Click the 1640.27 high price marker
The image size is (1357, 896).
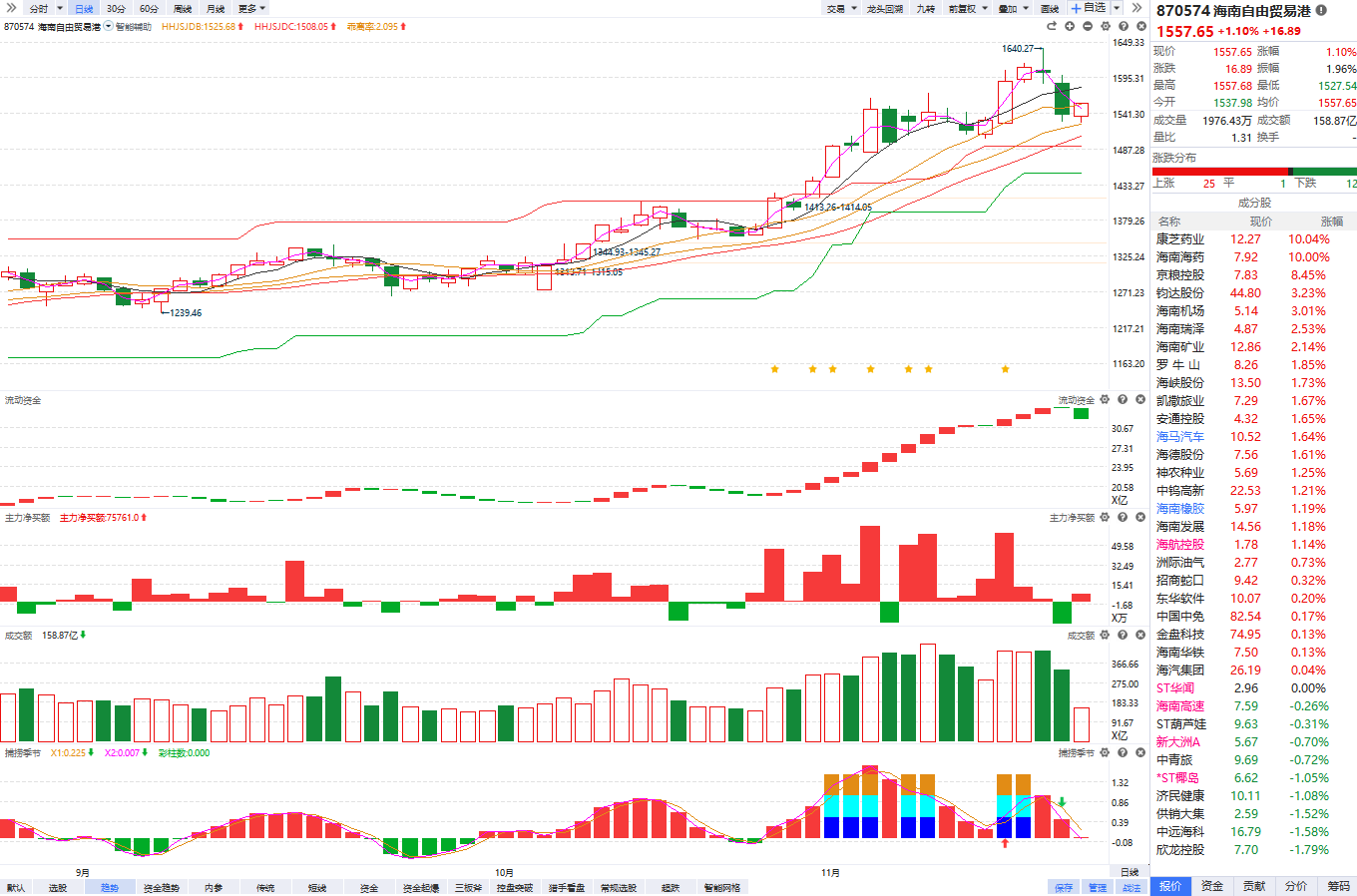pyautogui.click(x=1017, y=48)
